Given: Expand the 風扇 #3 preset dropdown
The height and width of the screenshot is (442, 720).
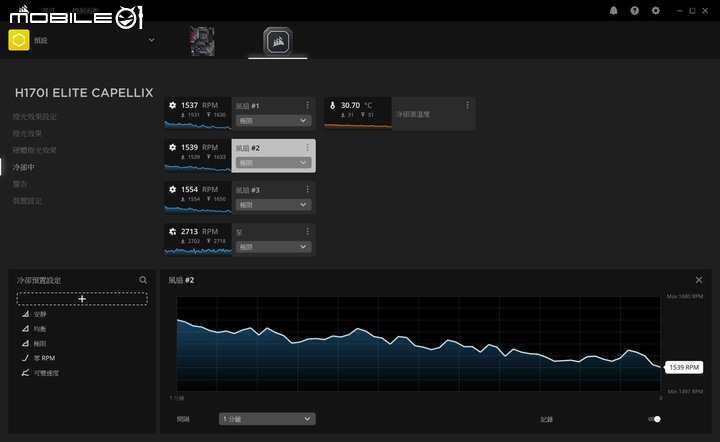Looking at the screenshot, I should pyautogui.click(x=274, y=205).
